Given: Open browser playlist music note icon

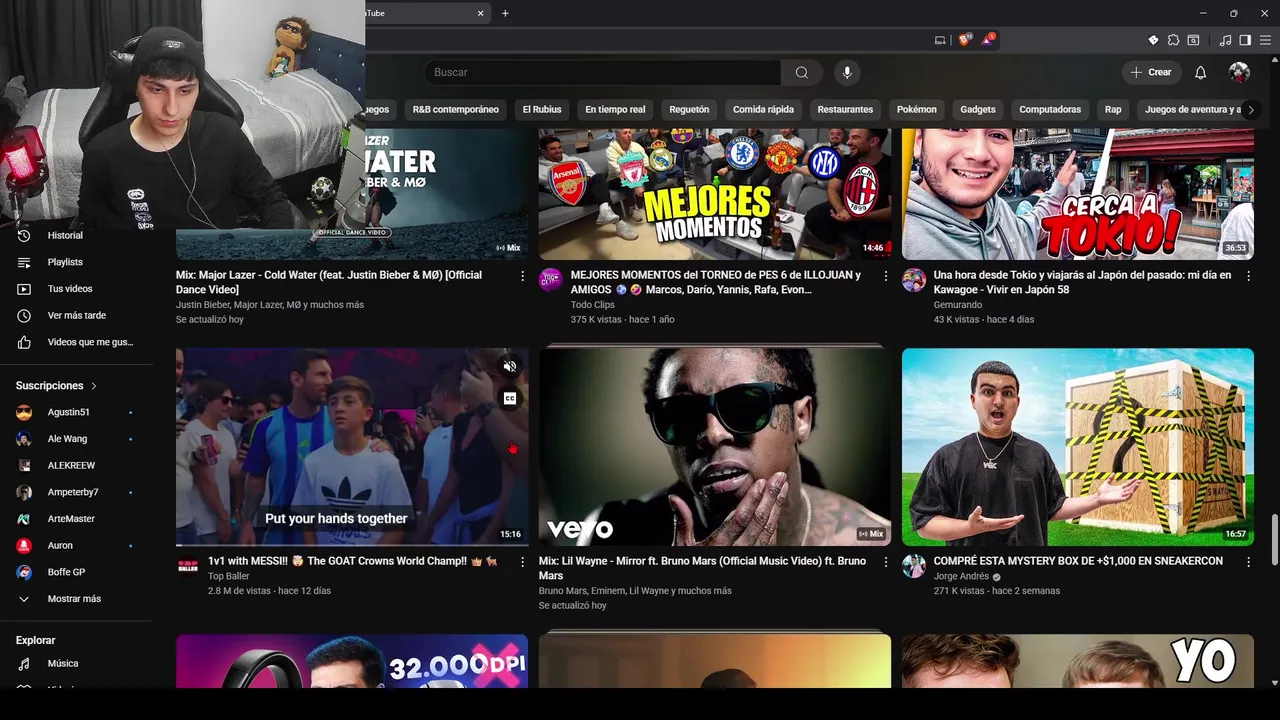Looking at the screenshot, I should (x=1225, y=40).
